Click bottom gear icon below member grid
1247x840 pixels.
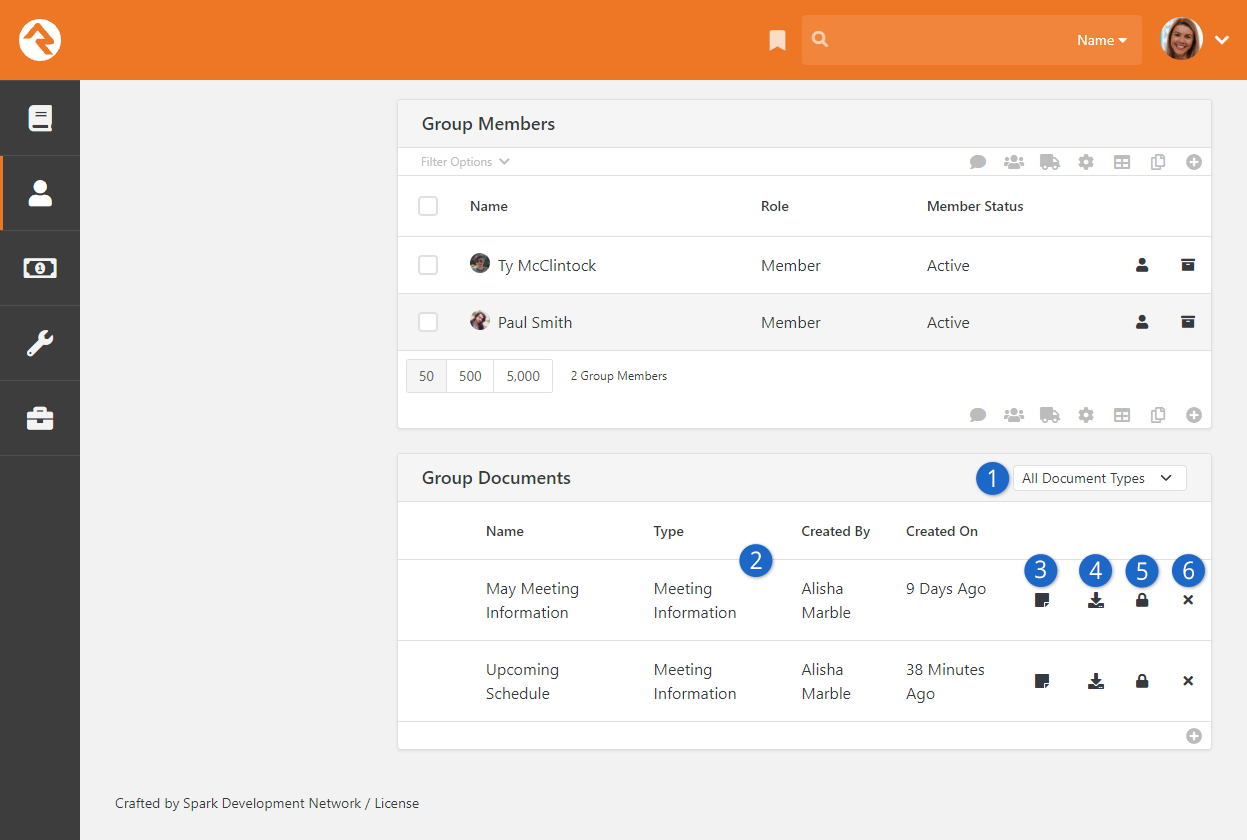pos(1086,415)
